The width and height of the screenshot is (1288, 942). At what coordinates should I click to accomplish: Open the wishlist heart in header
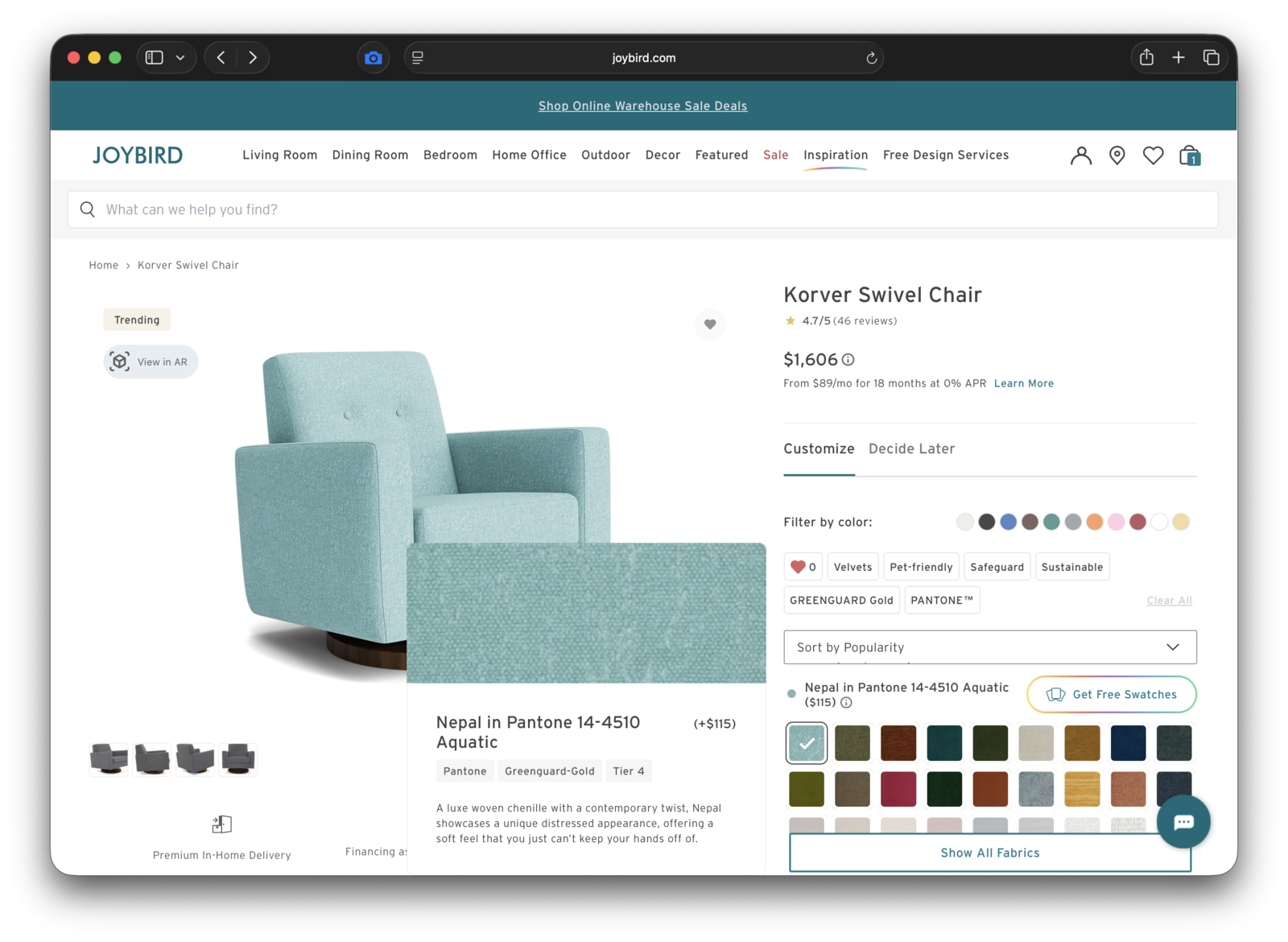1153,155
